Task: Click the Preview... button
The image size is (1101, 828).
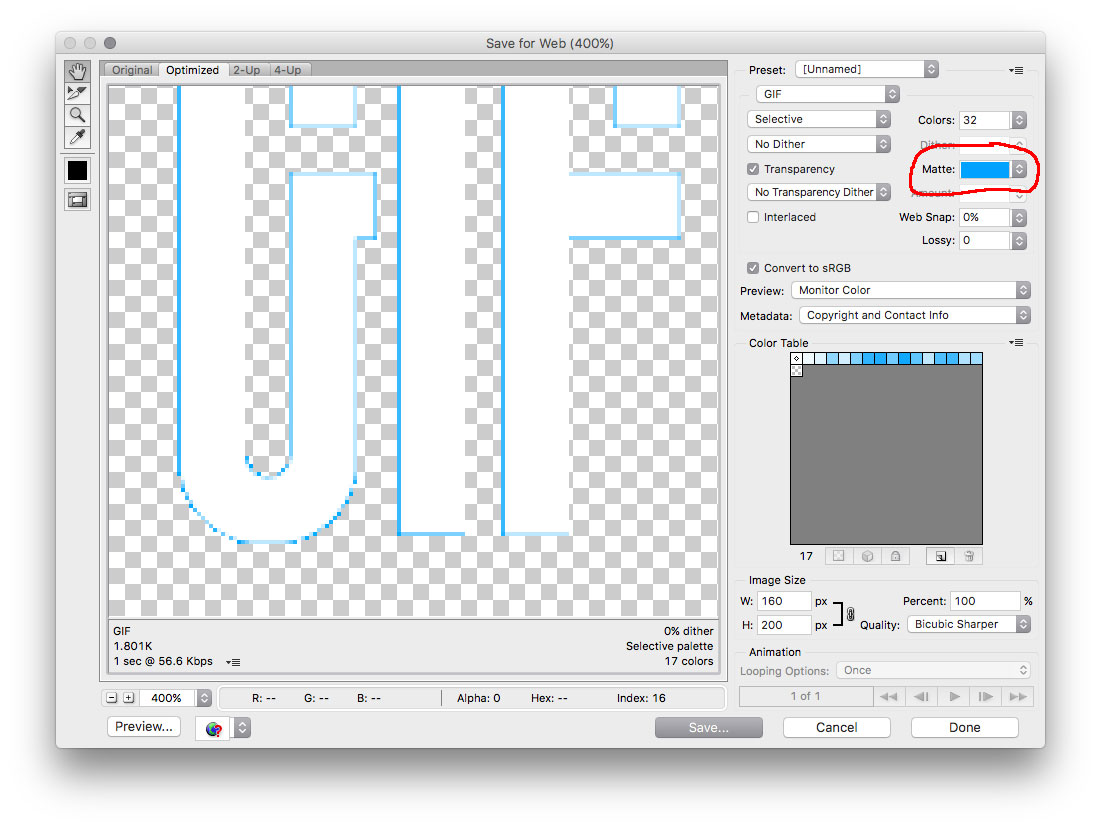Action: tap(143, 728)
